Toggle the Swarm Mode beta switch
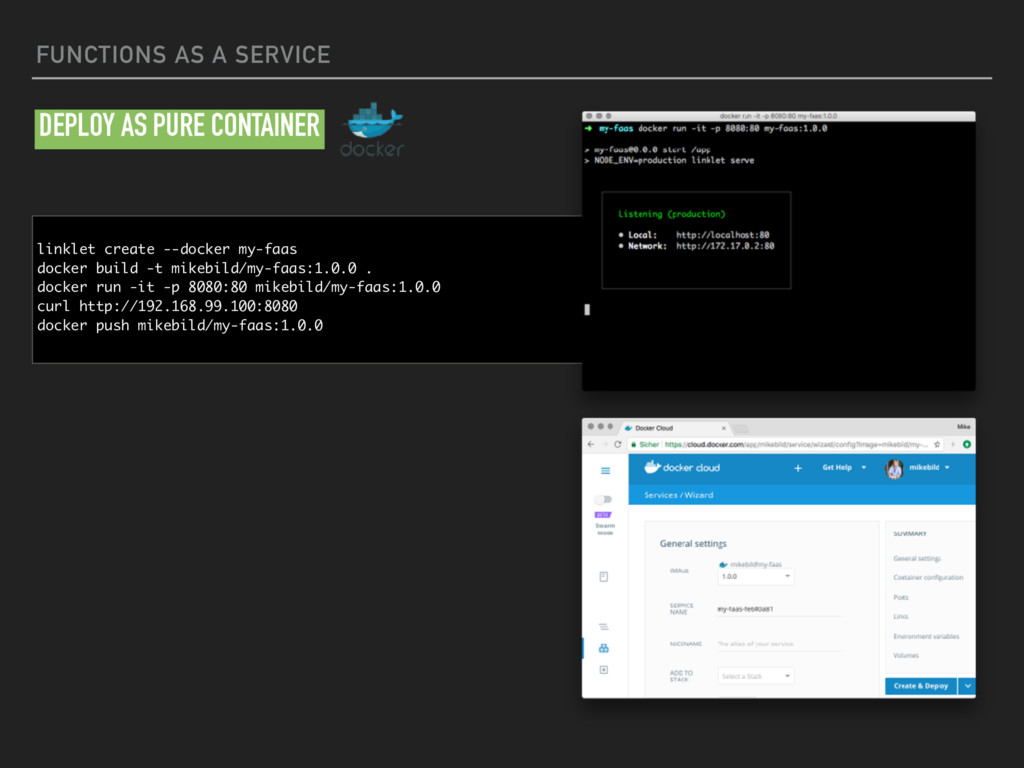Viewport: 1024px width, 768px height. point(603,500)
